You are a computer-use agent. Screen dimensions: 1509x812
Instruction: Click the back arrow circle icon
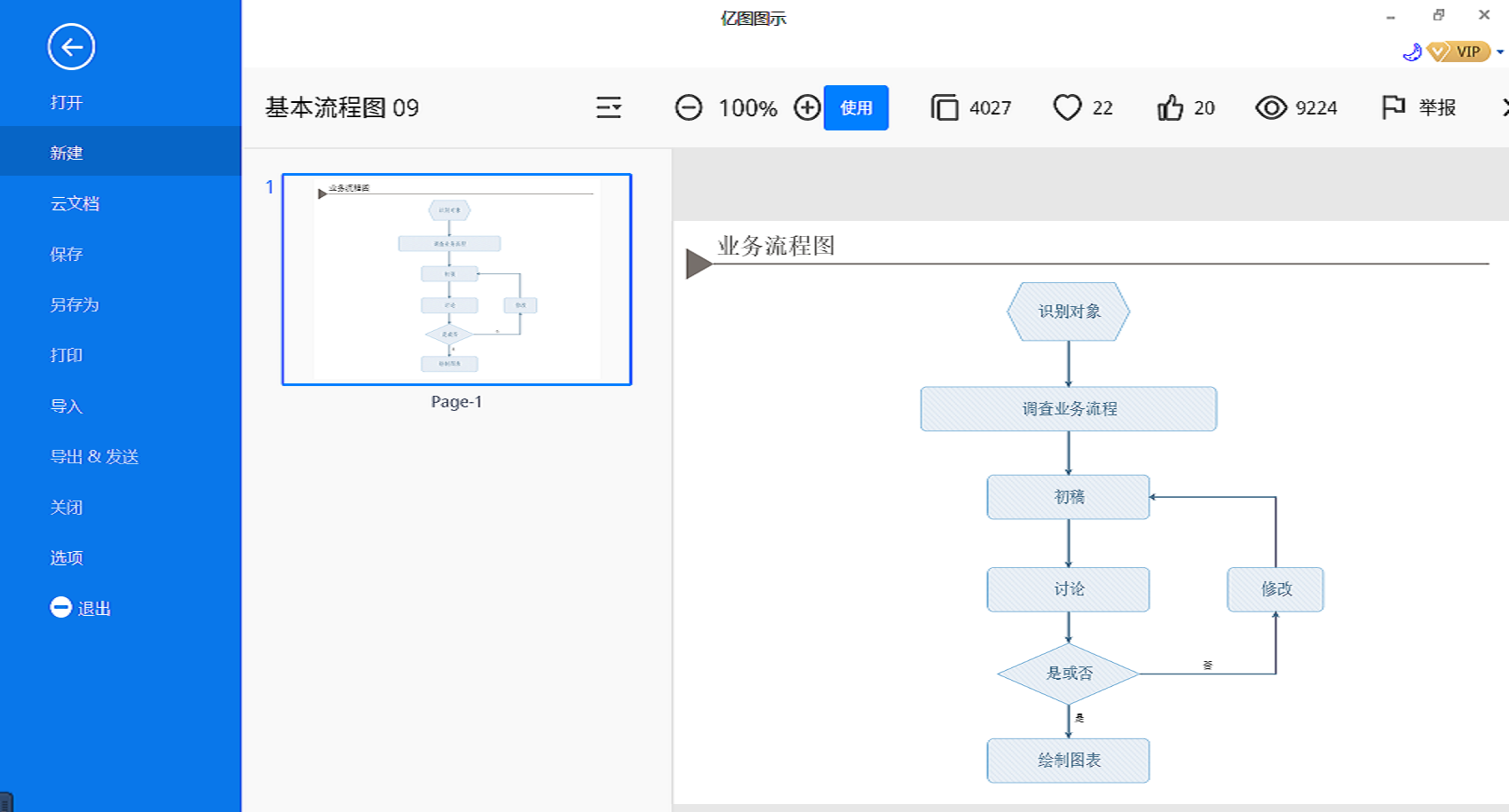pos(71,47)
